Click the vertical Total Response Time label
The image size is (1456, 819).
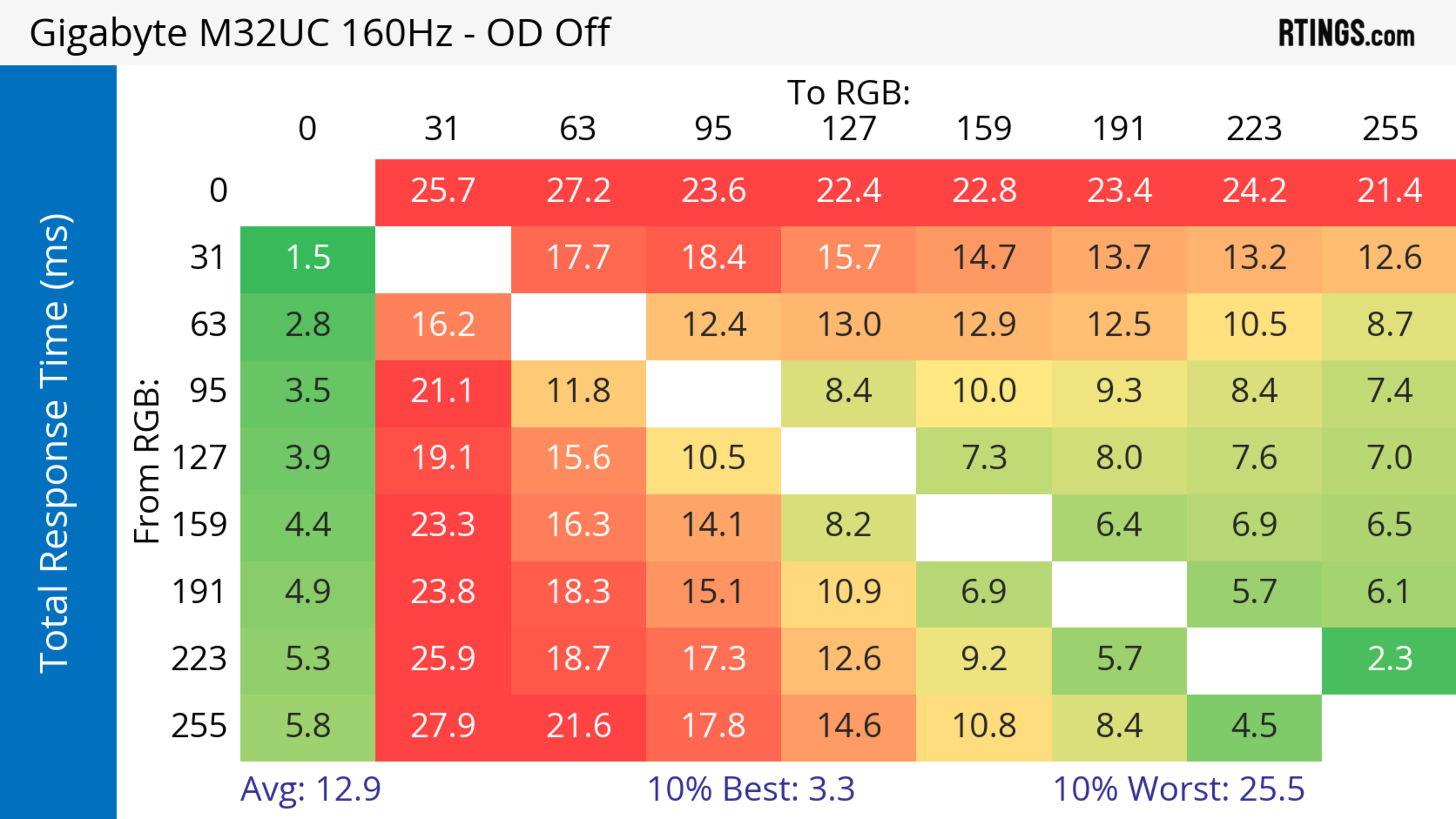55,443
